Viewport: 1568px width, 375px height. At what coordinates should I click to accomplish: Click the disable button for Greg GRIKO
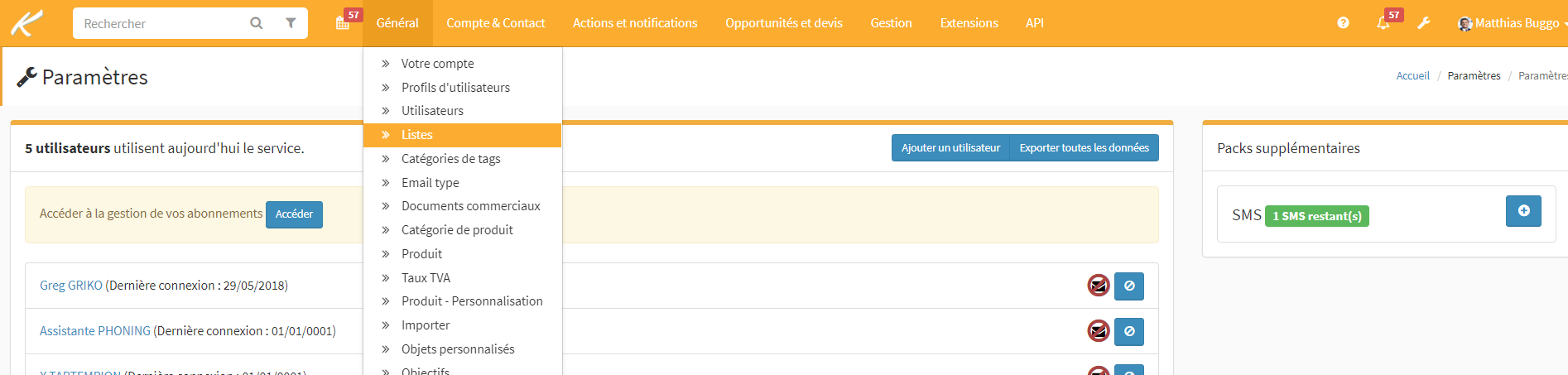click(x=1129, y=286)
